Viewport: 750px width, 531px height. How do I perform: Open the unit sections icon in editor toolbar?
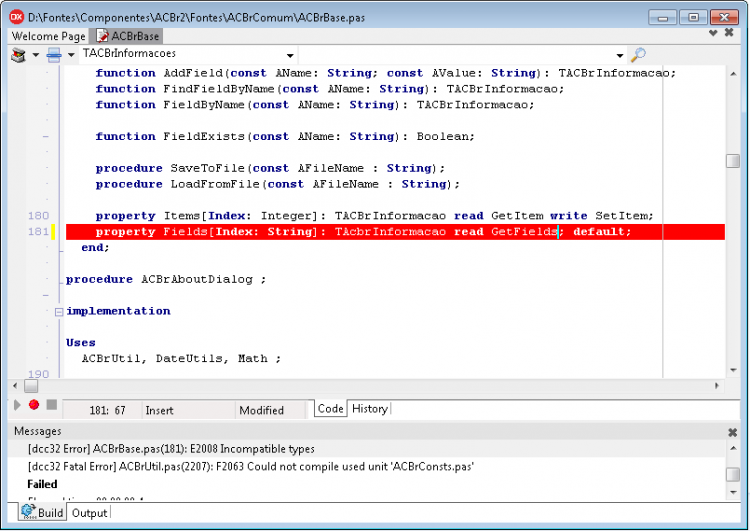pyautogui.click(x=18, y=55)
